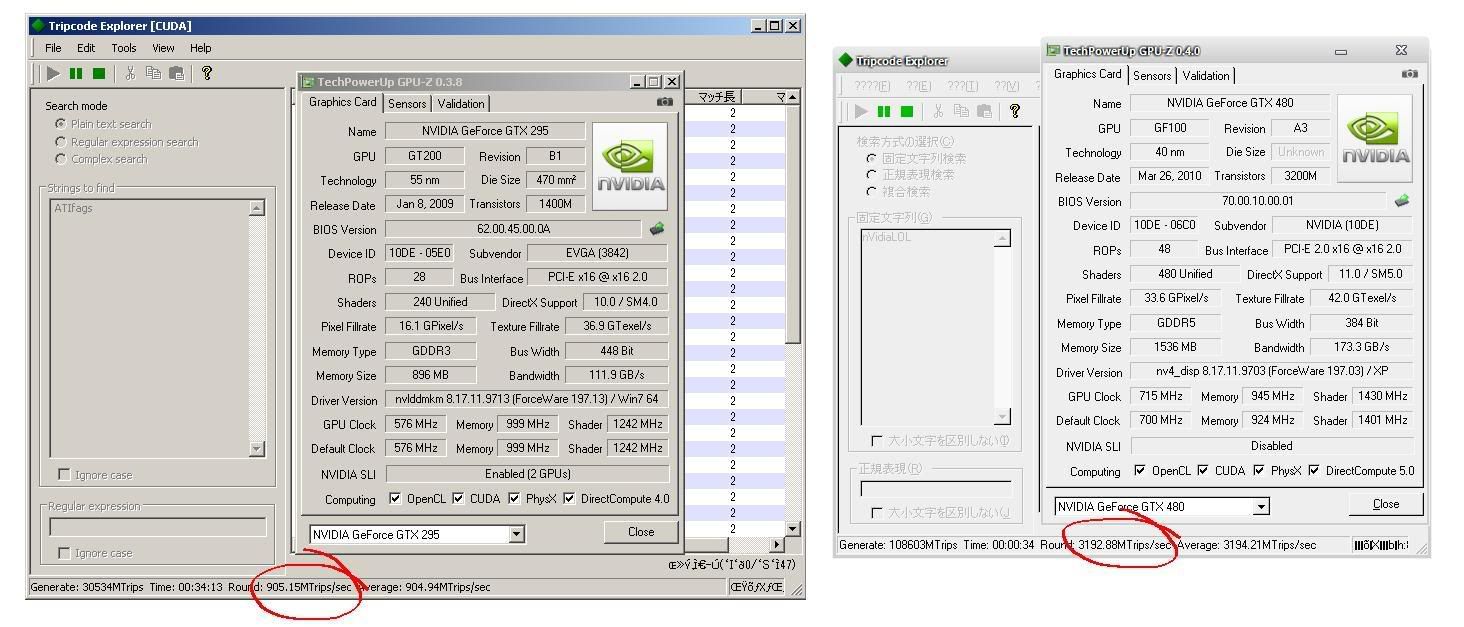Click the Tripcode Explorer [CUDA] title bar diamond icon

[x=38, y=25]
